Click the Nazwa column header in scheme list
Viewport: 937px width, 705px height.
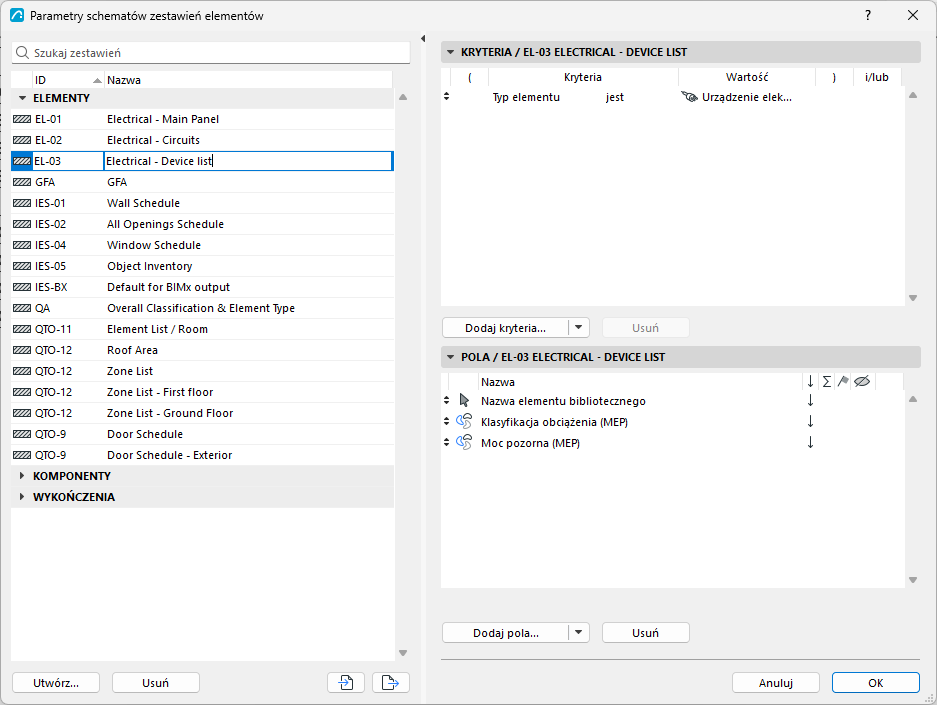point(248,80)
